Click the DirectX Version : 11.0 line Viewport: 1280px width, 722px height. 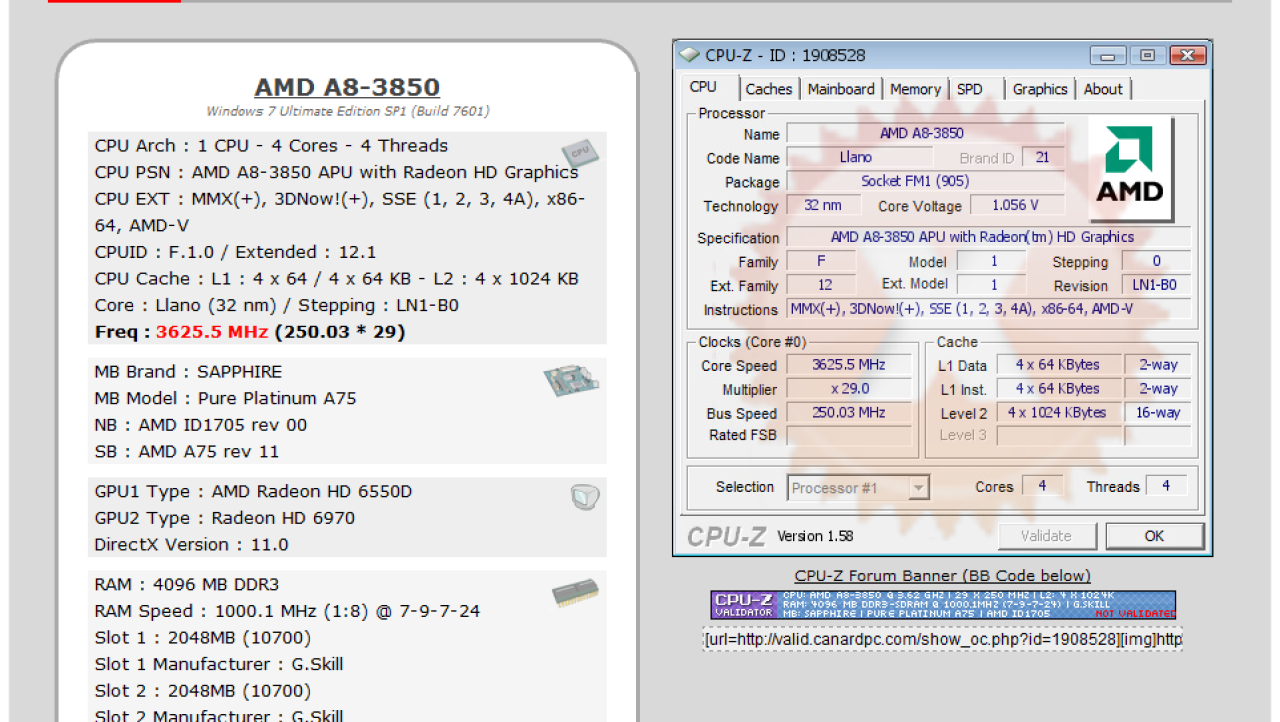[x=192, y=545]
